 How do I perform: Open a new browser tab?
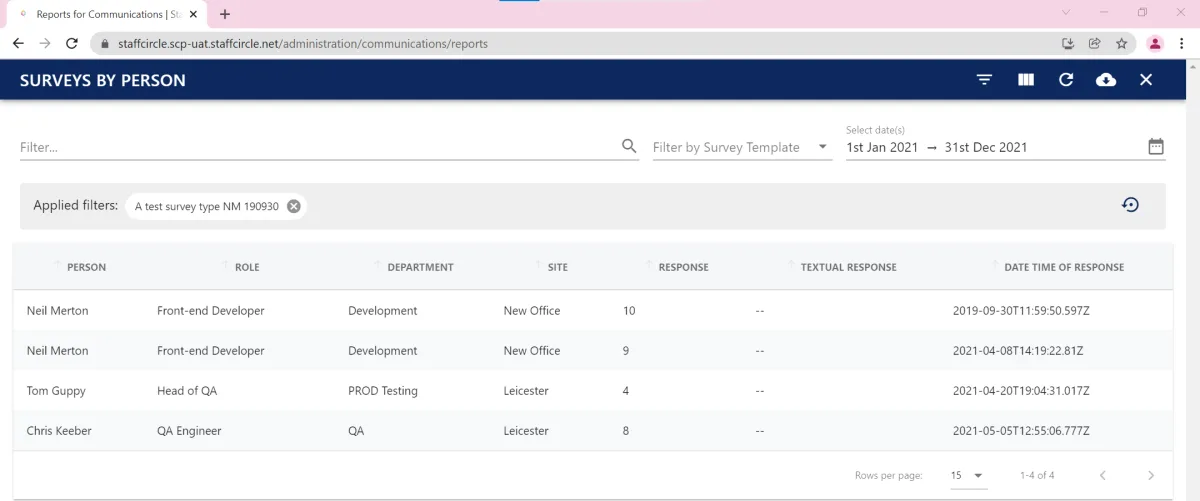click(225, 14)
